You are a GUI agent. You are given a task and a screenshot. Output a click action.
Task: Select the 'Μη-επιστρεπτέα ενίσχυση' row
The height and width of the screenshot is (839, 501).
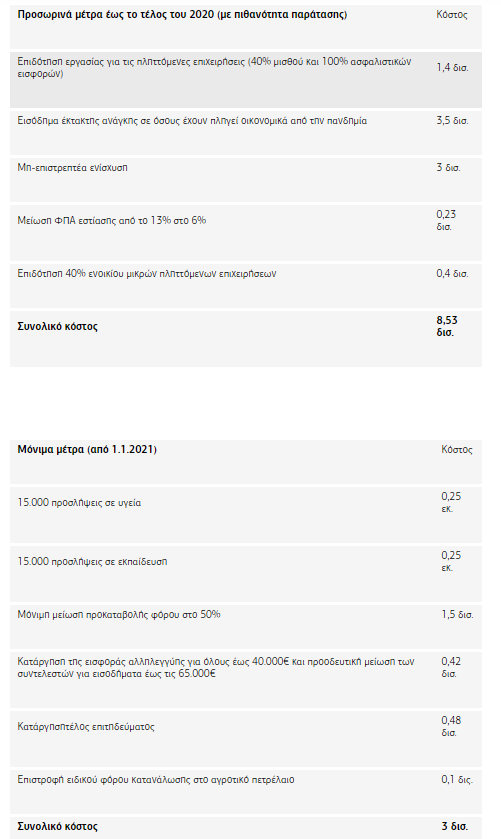(x=246, y=180)
